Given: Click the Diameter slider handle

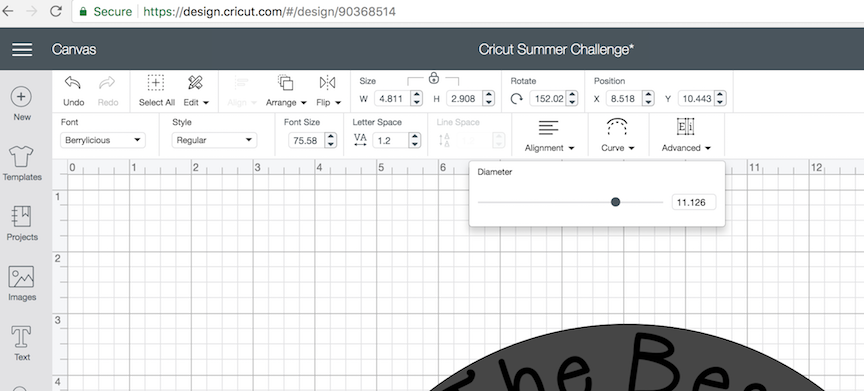Looking at the screenshot, I should click(x=615, y=202).
